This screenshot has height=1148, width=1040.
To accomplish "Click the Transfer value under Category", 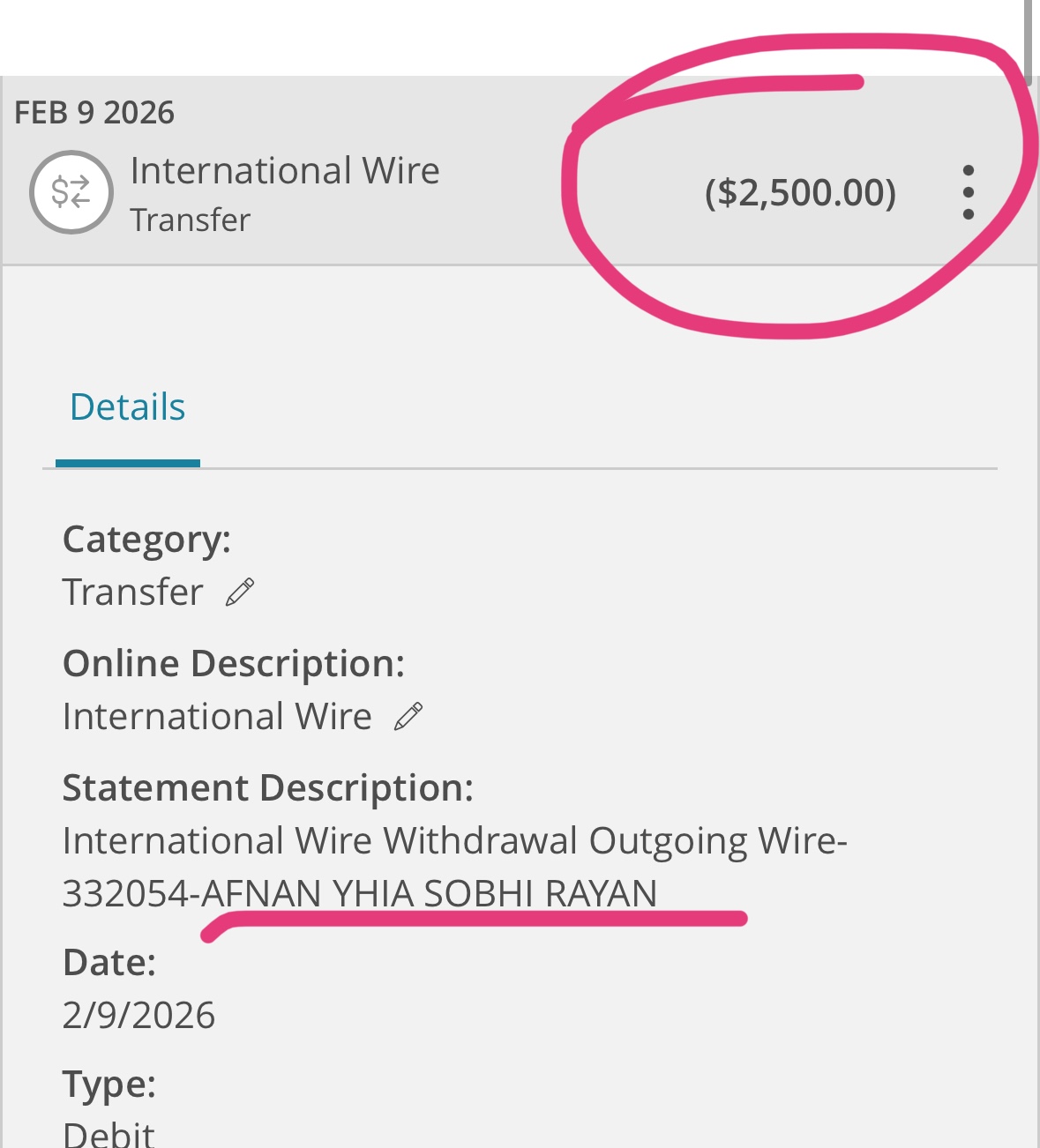I will tap(133, 593).
